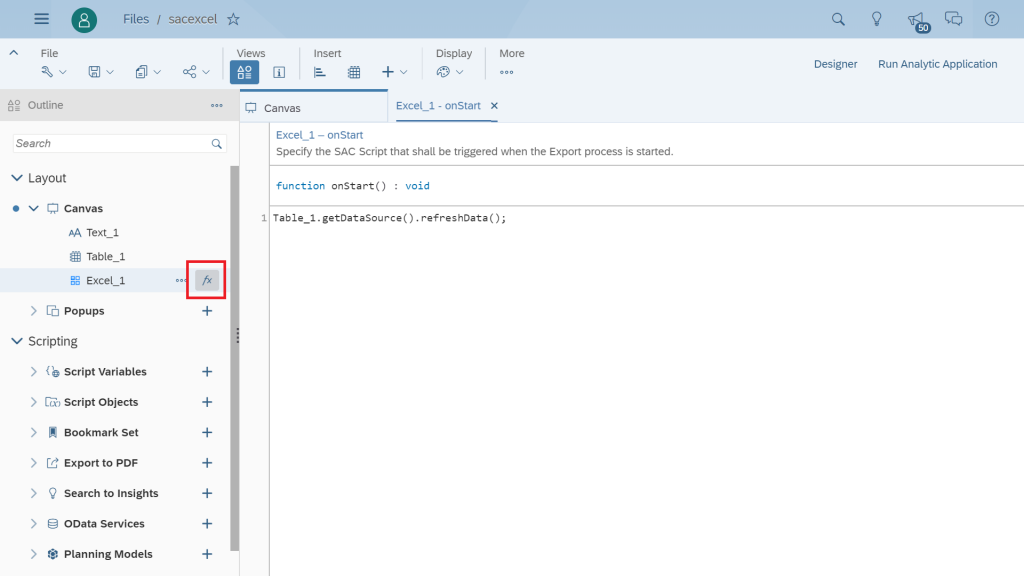Image resolution: width=1024 pixels, height=576 pixels.
Task: Collapse the toolbar with up chevron
Action: (14, 53)
